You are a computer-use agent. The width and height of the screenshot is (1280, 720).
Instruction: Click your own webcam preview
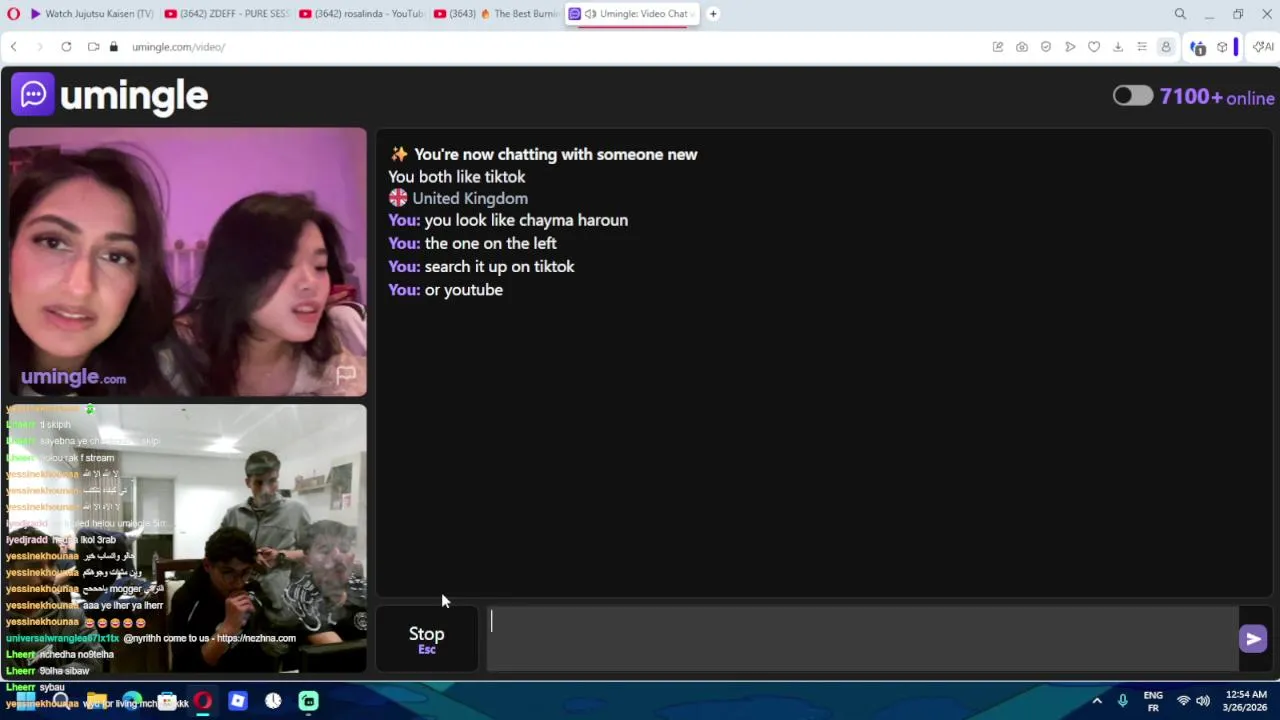click(188, 538)
